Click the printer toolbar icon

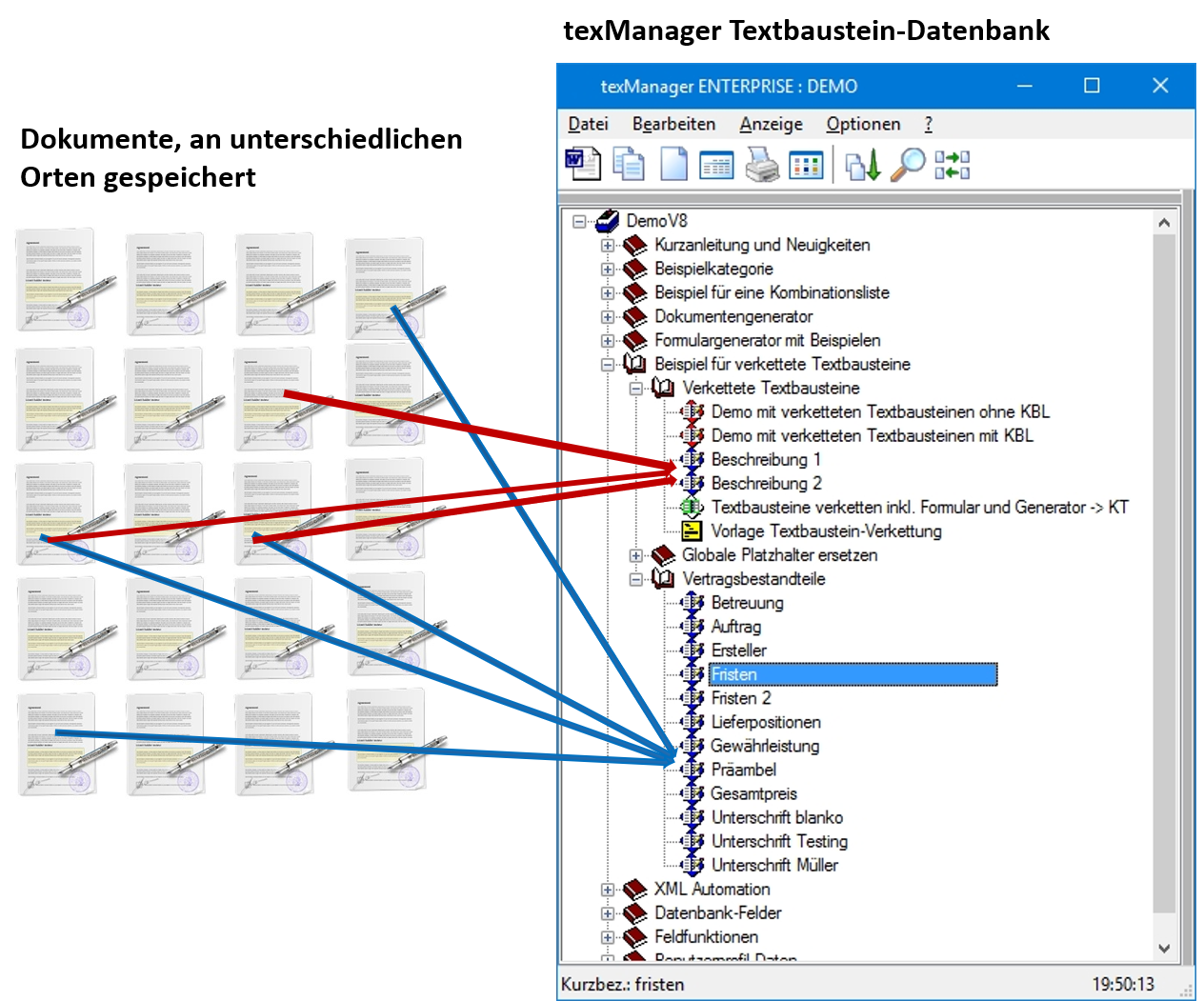coord(762,165)
